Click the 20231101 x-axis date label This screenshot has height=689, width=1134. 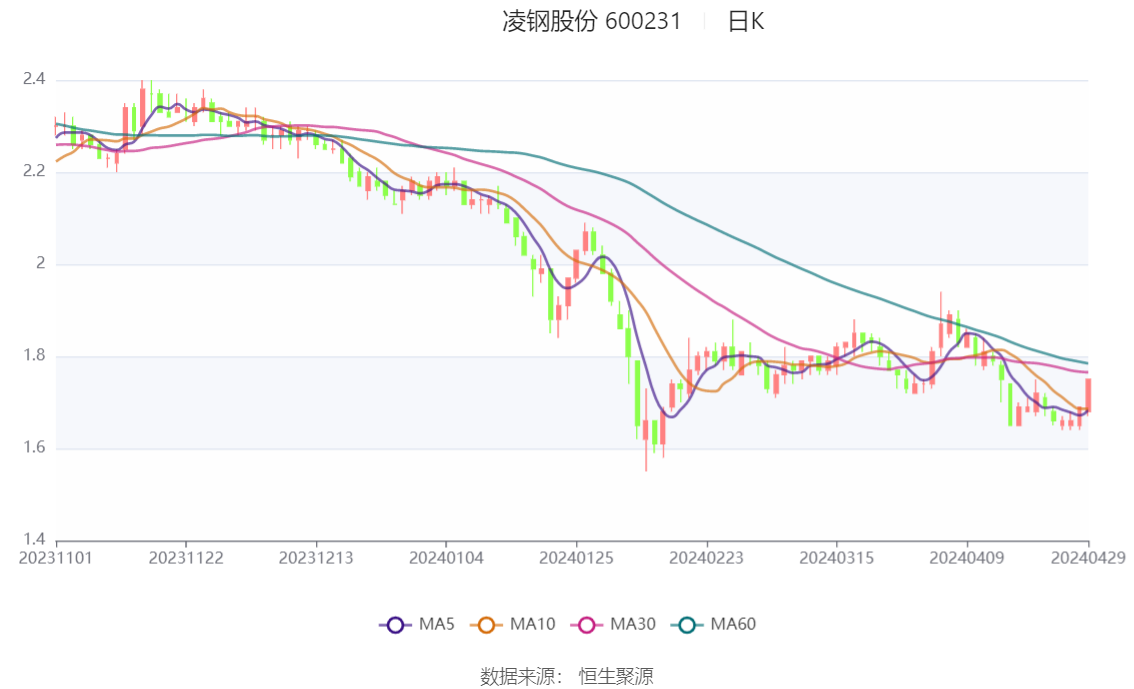[56, 558]
